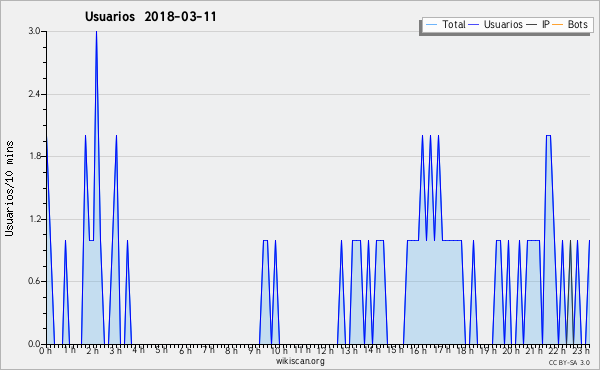Click the 20 h x-axis label
The width and height of the screenshot is (600, 370).
[511, 350]
